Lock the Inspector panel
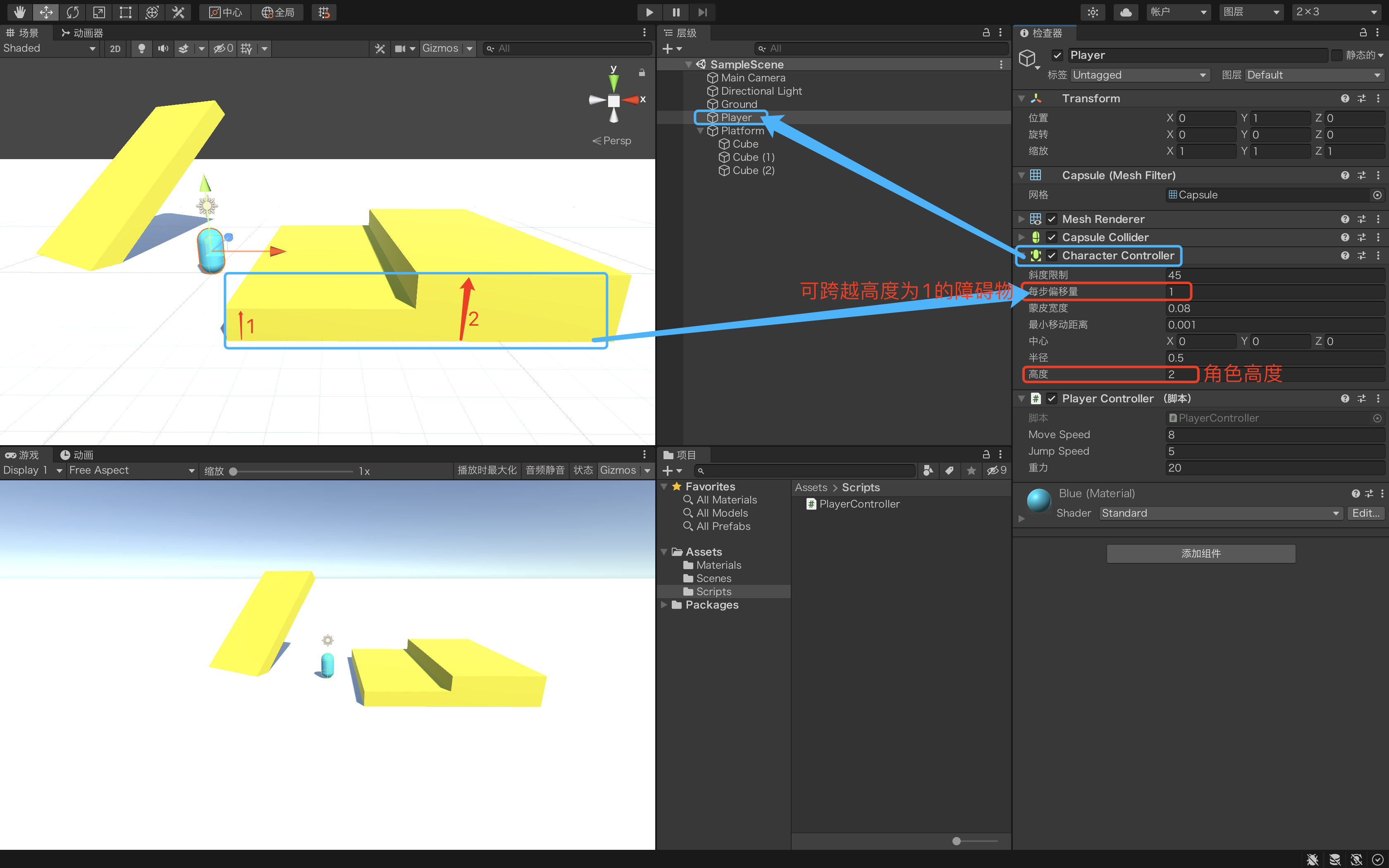Screen dimensions: 1389x868 (x=1363, y=33)
